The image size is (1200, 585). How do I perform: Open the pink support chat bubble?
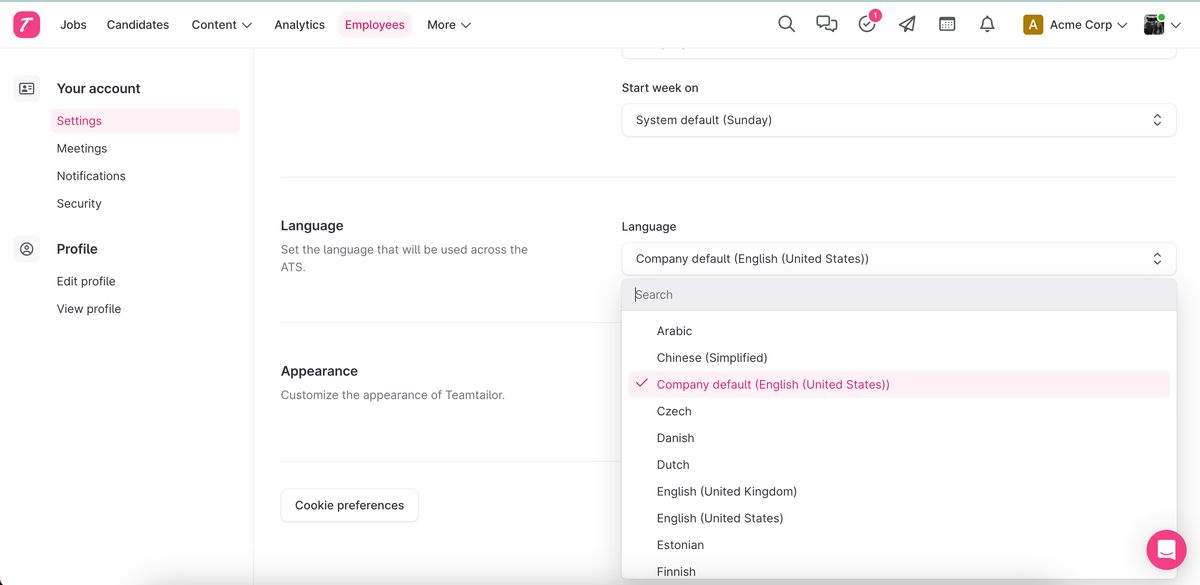[x=1165, y=550]
